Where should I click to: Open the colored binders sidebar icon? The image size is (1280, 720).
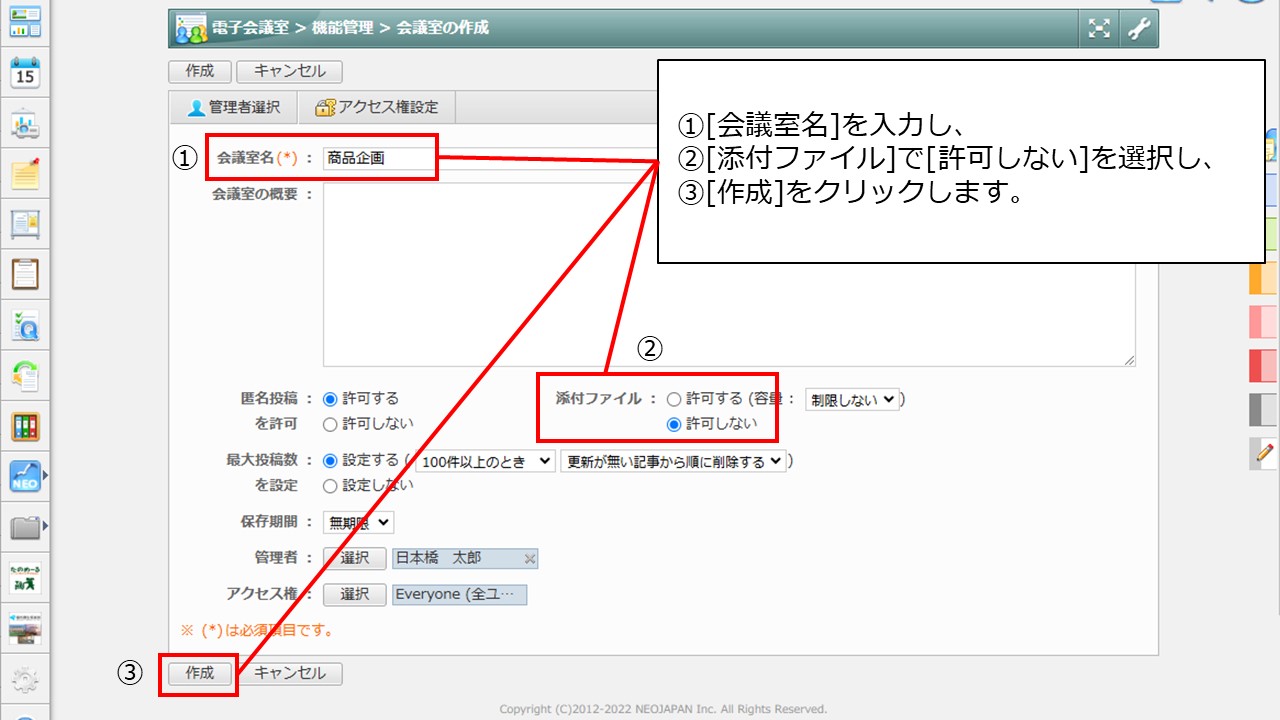pyautogui.click(x=25, y=426)
